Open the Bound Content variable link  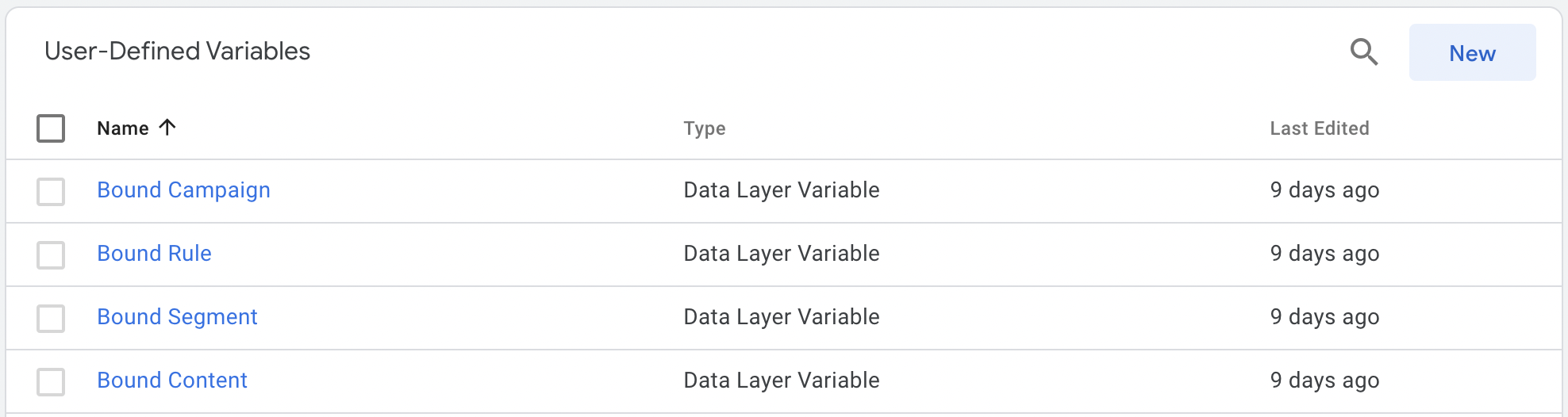pos(172,381)
